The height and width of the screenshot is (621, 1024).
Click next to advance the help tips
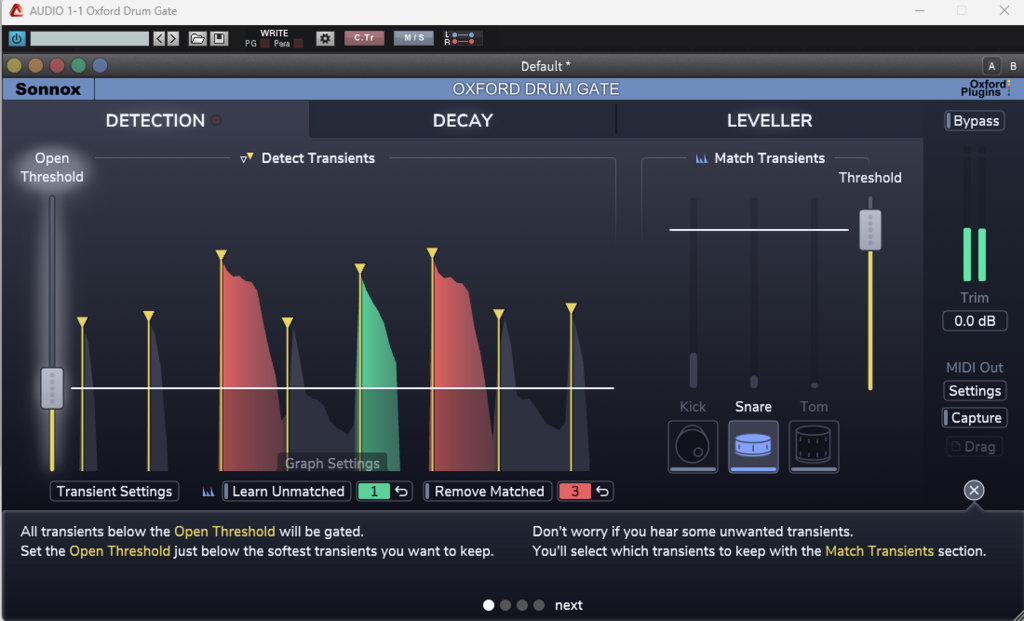pos(568,605)
